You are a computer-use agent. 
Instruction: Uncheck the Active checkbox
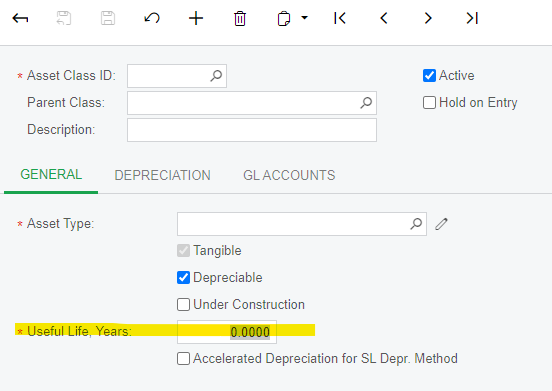[429, 76]
